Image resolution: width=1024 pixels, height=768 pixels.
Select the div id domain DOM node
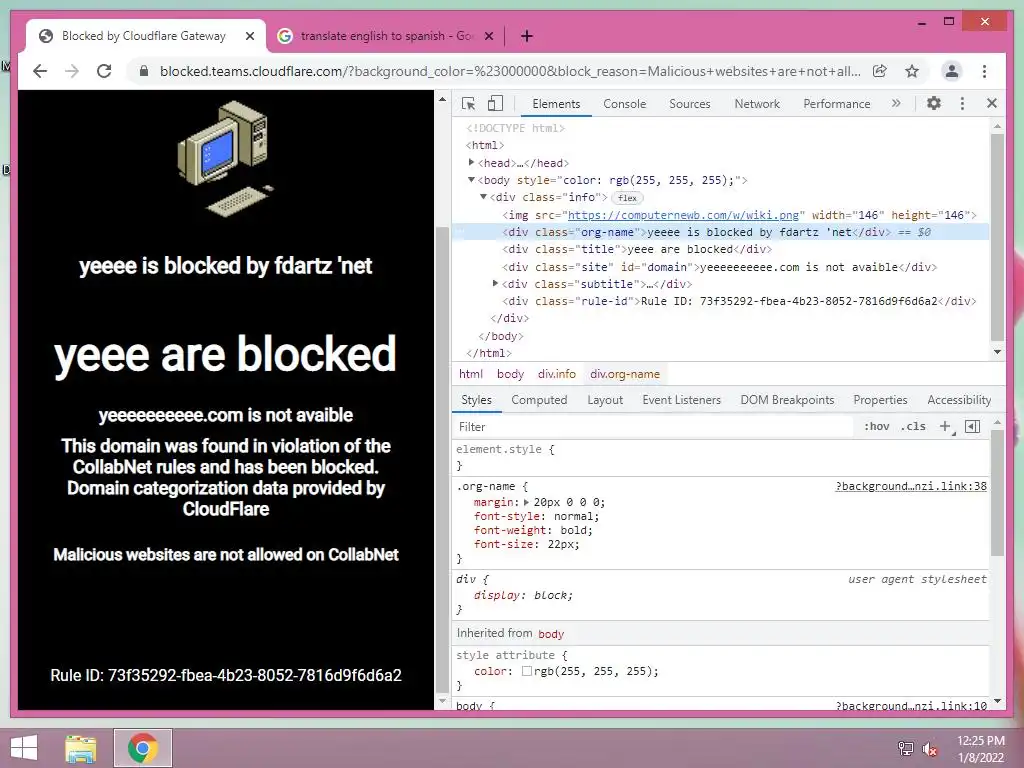pos(720,267)
